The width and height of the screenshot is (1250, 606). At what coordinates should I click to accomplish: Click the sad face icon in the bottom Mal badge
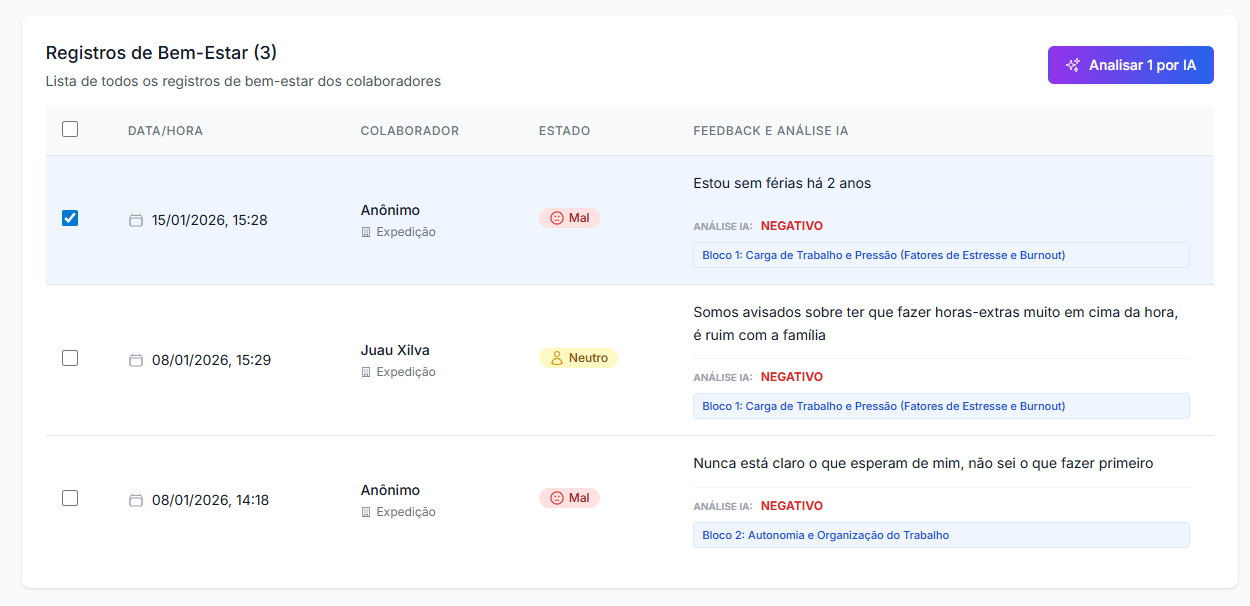pos(555,497)
